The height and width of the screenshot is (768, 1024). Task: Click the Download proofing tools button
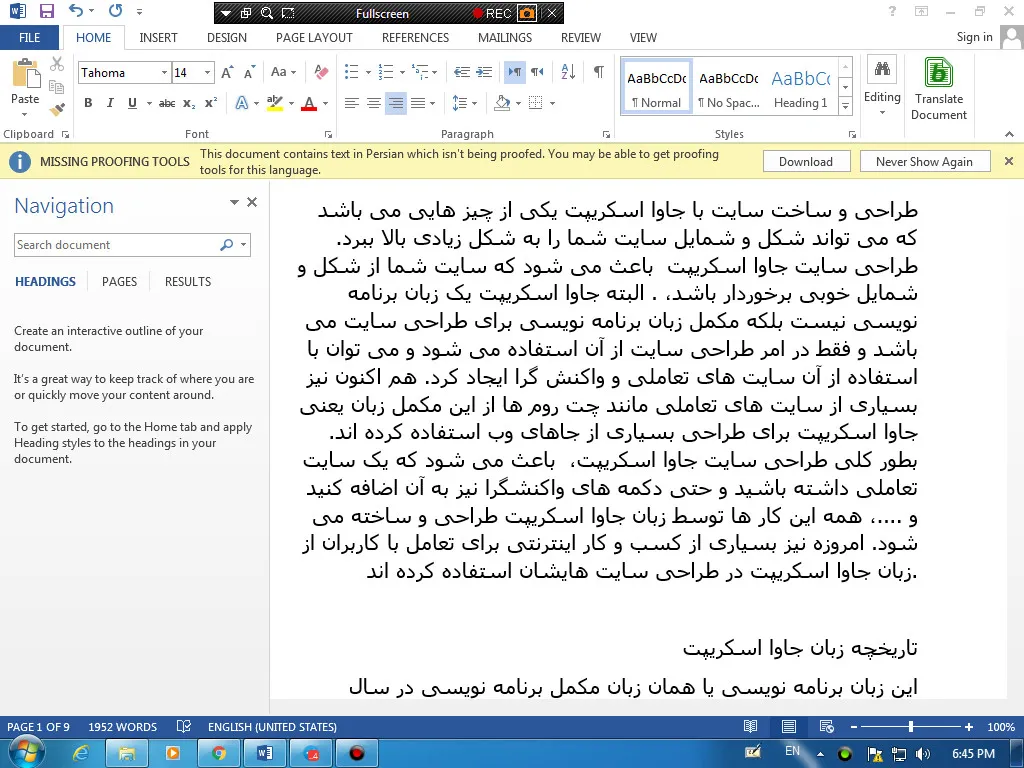point(805,162)
